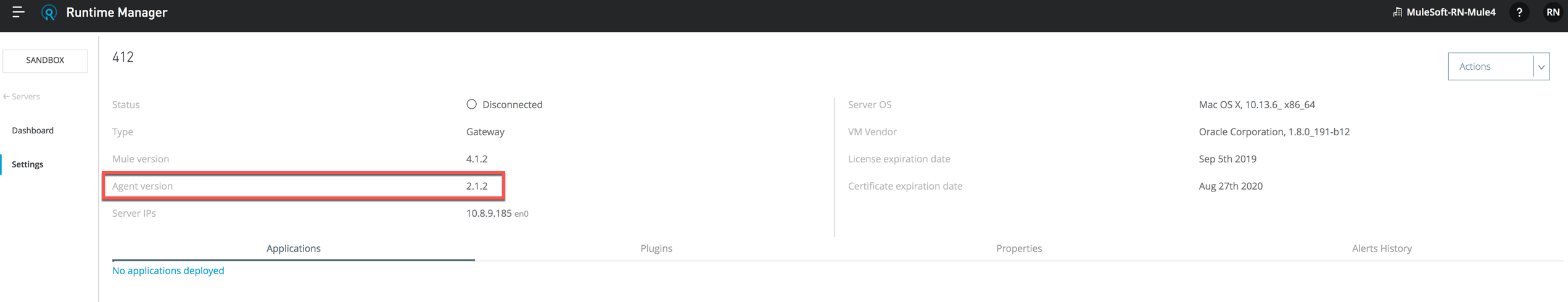Open the RN user avatar menu
Viewport: 1568px width, 302px height.
(x=1552, y=12)
